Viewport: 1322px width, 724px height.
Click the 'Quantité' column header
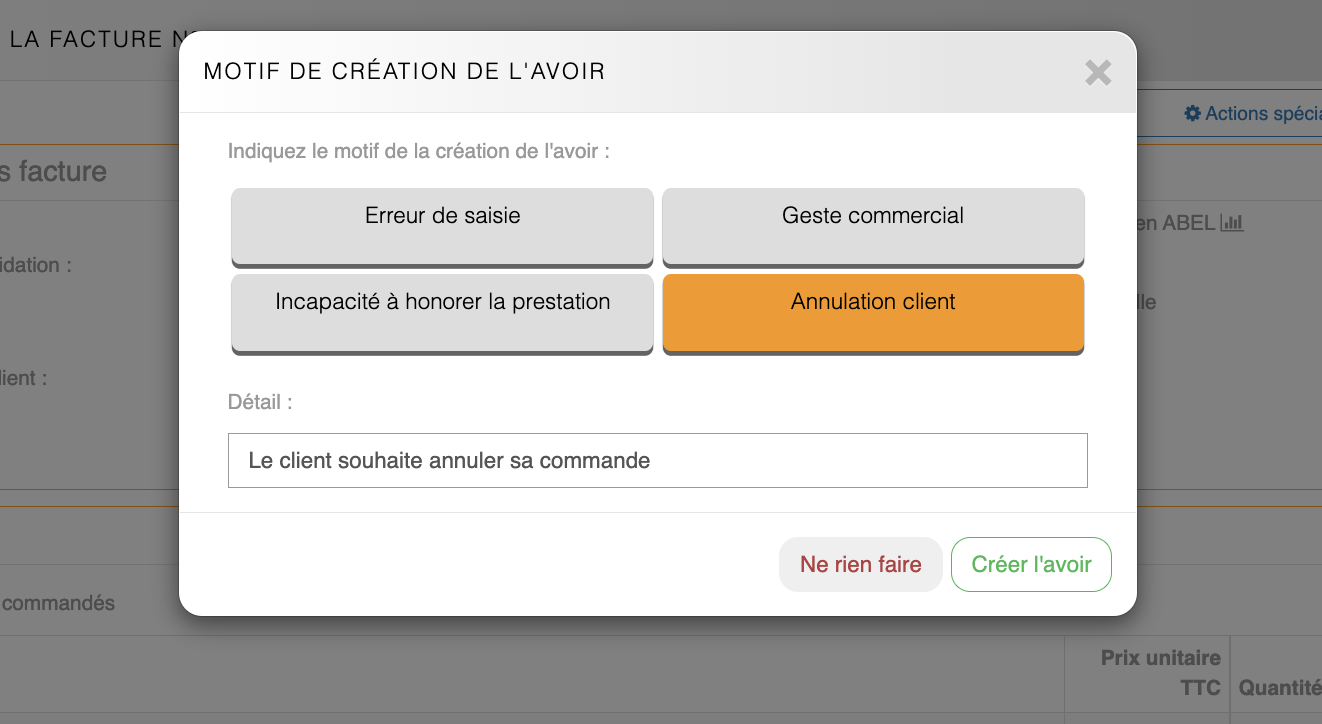tap(1279, 688)
